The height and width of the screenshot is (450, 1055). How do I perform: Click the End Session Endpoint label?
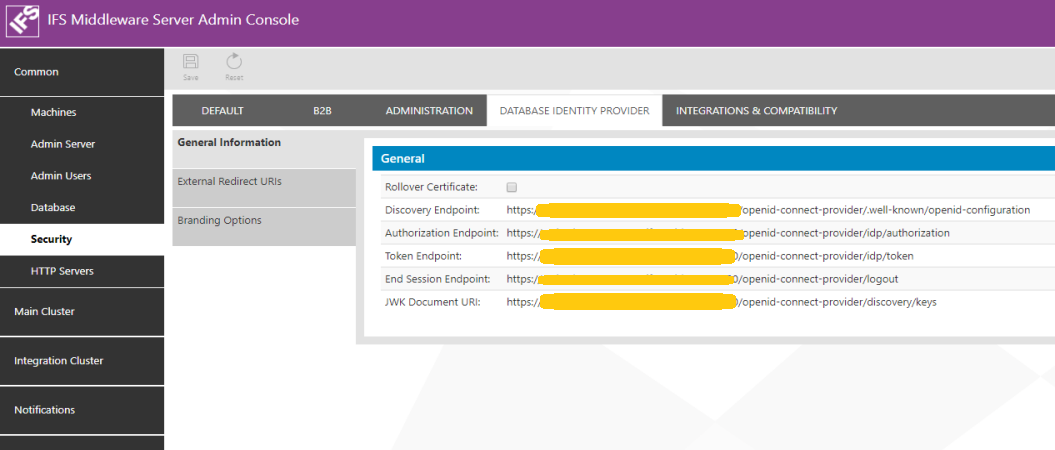pos(437,279)
